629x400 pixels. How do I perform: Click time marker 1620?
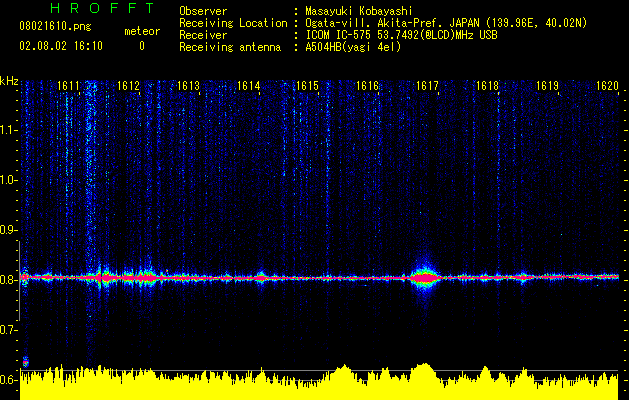coord(607,85)
